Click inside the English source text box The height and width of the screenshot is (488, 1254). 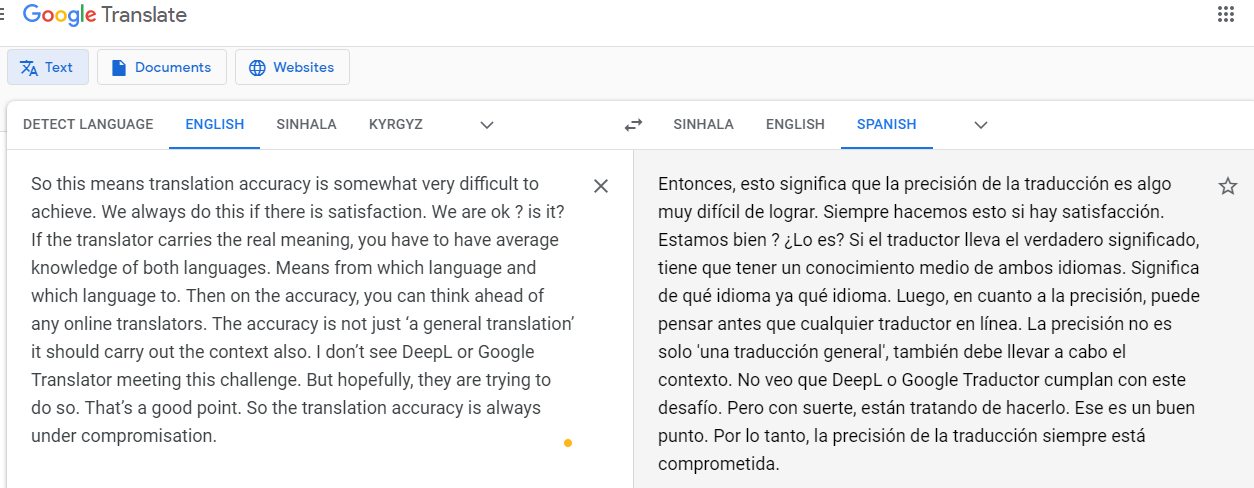click(303, 310)
